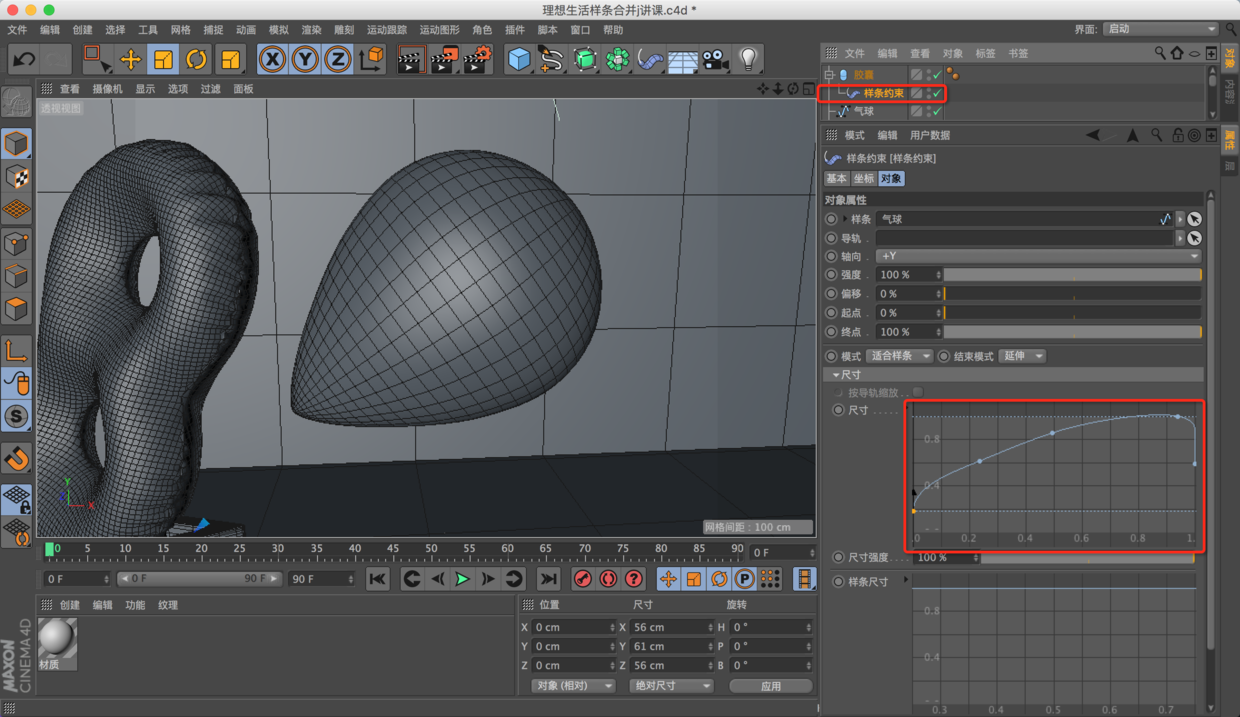Toggle the animation circle beside 强度

pyautogui.click(x=831, y=275)
